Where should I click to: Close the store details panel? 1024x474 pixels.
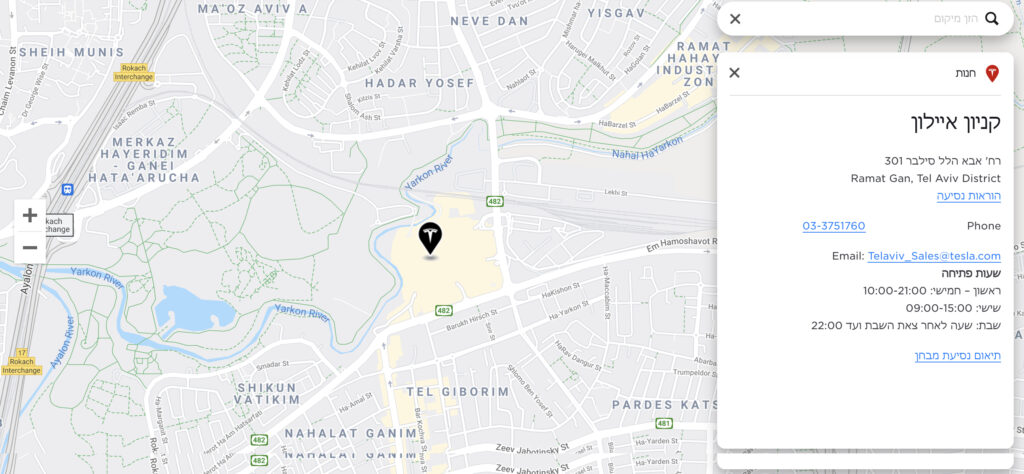(x=734, y=72)
